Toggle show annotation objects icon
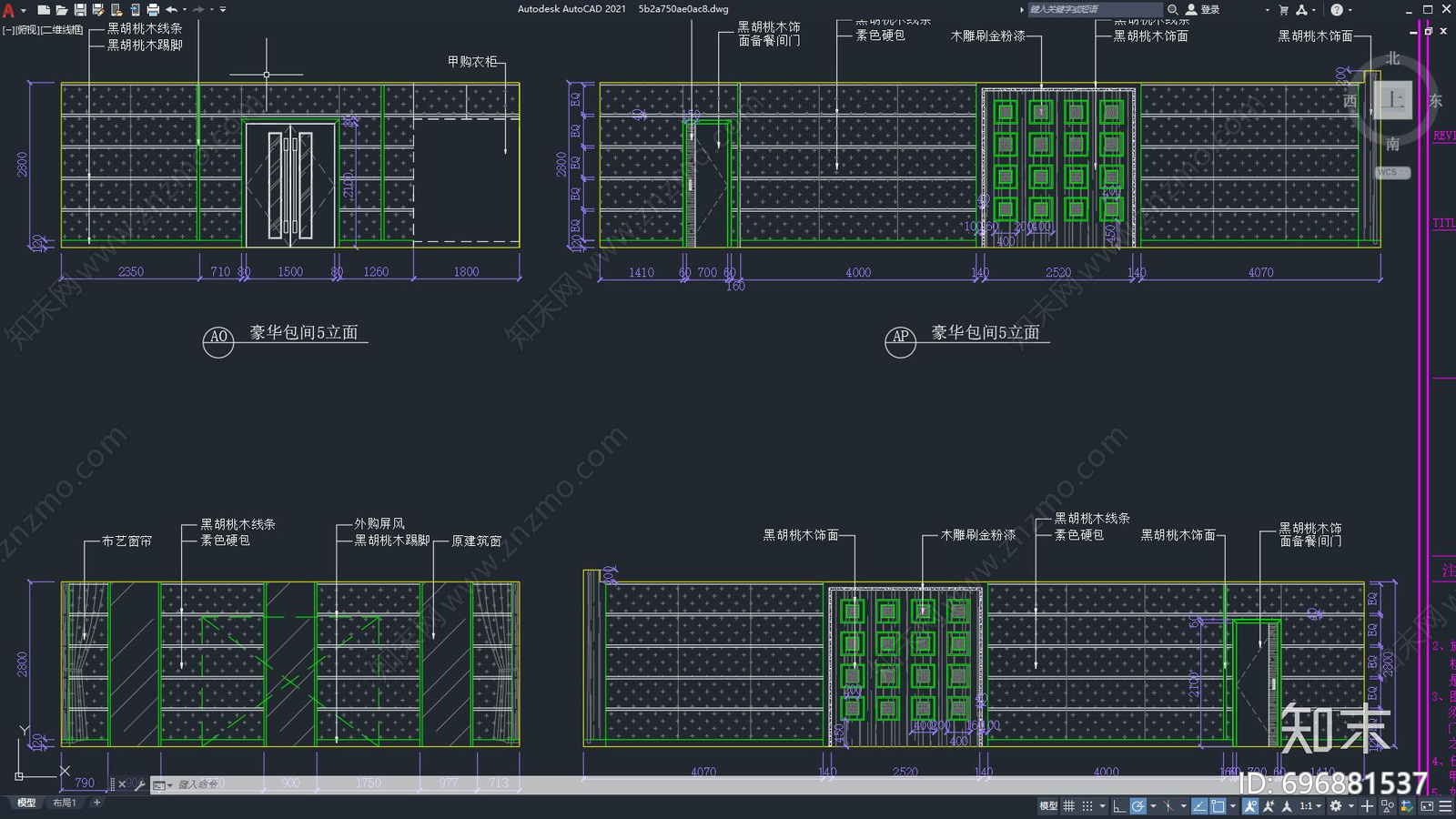The height and width of the screenshot is (819, 1456). [1250, 806]
